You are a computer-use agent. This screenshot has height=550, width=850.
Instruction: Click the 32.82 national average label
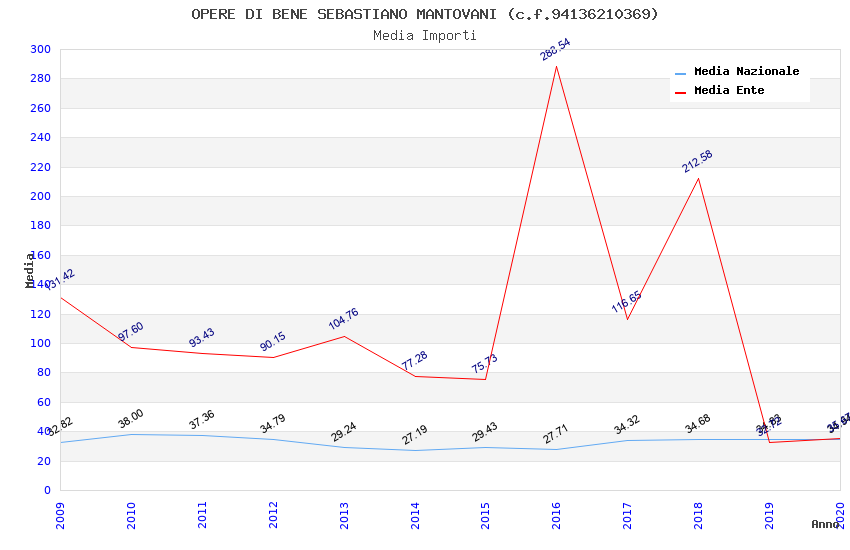point(60,427)
